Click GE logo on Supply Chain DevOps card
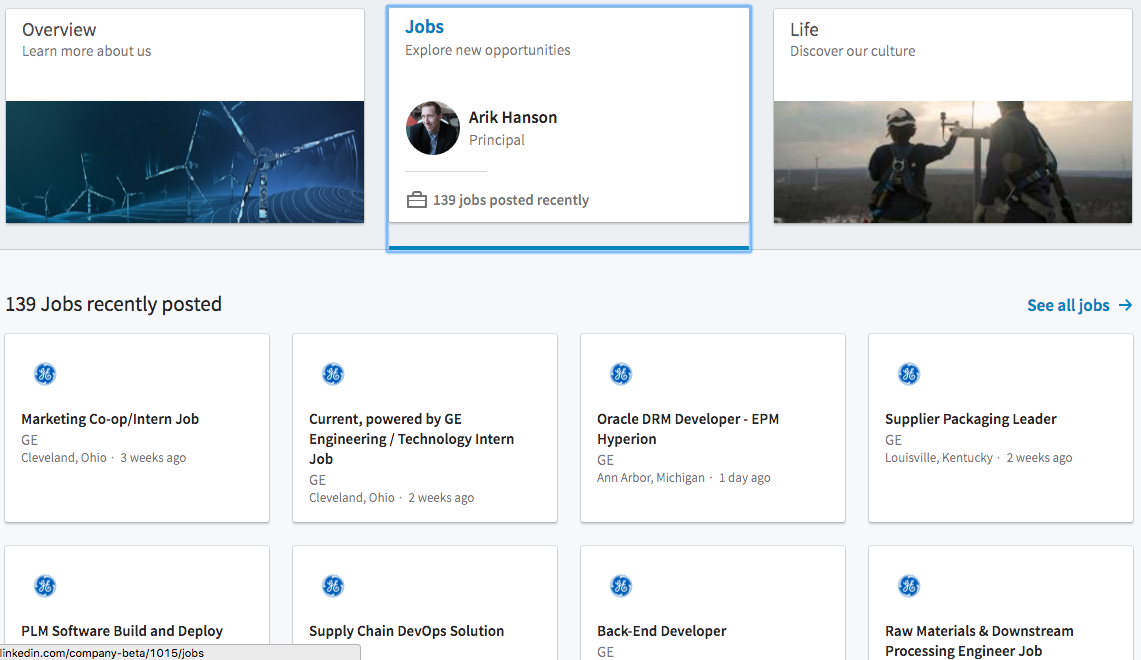The width and height of the screenshot is (1141, 660). click(x=333, y=586)
